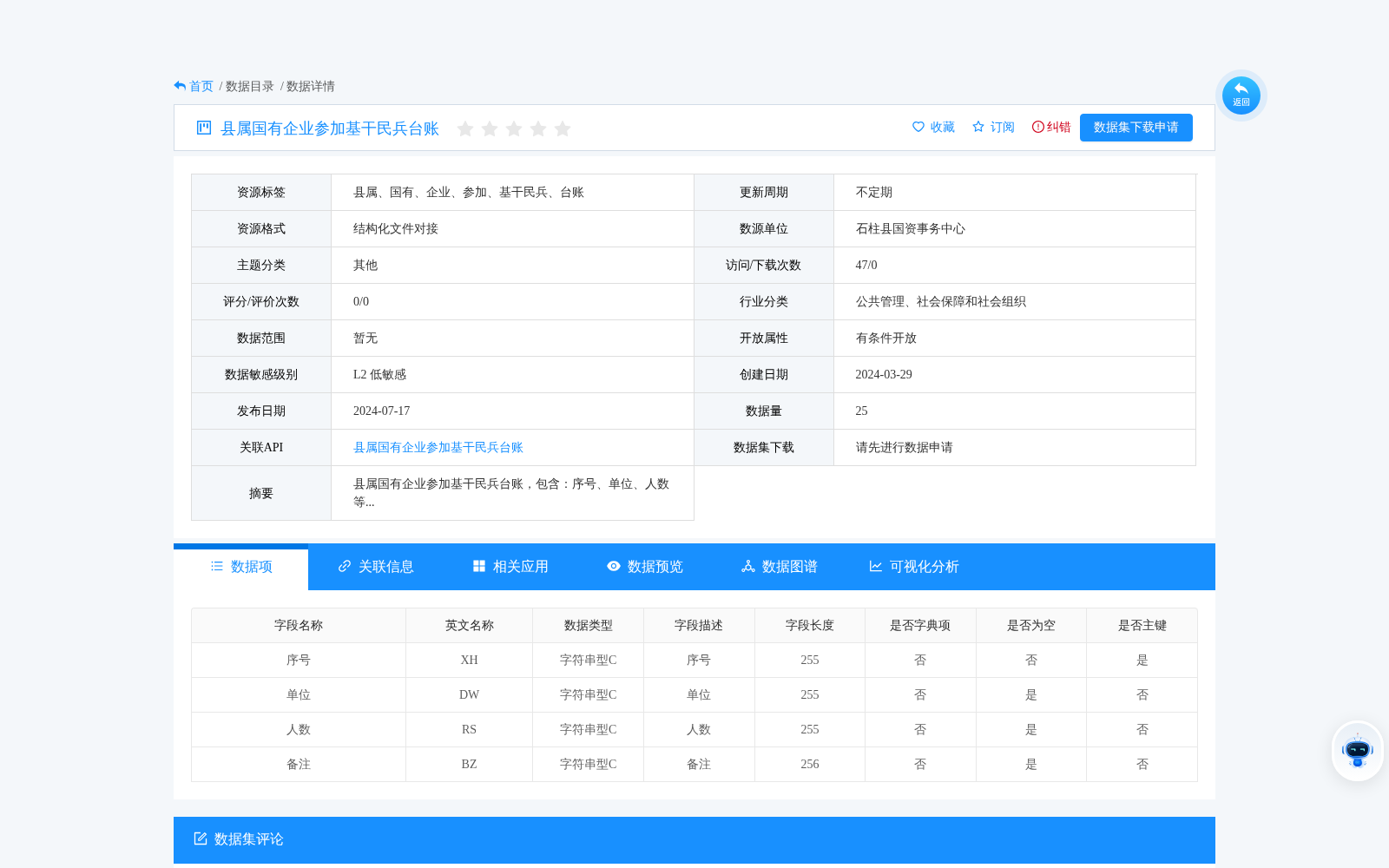Screen dimensions: 1389x868
Task: Click the dataset title 县属国有企业参加基干民兵台账
Action: (330, 128)
